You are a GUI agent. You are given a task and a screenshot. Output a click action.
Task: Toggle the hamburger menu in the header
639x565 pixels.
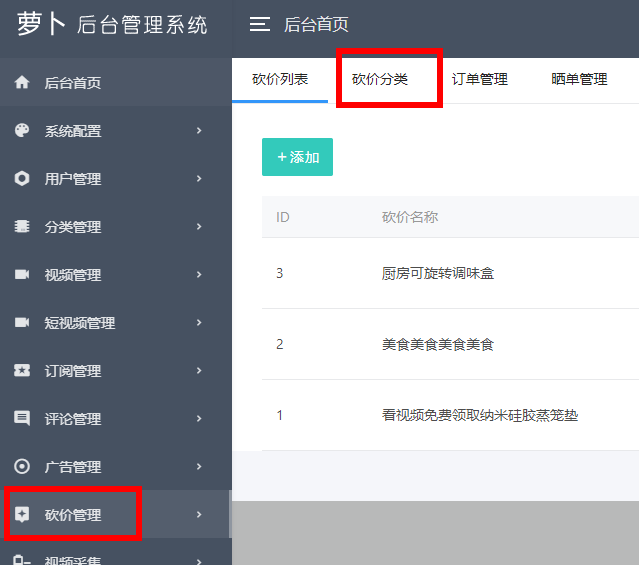[260, 24]
